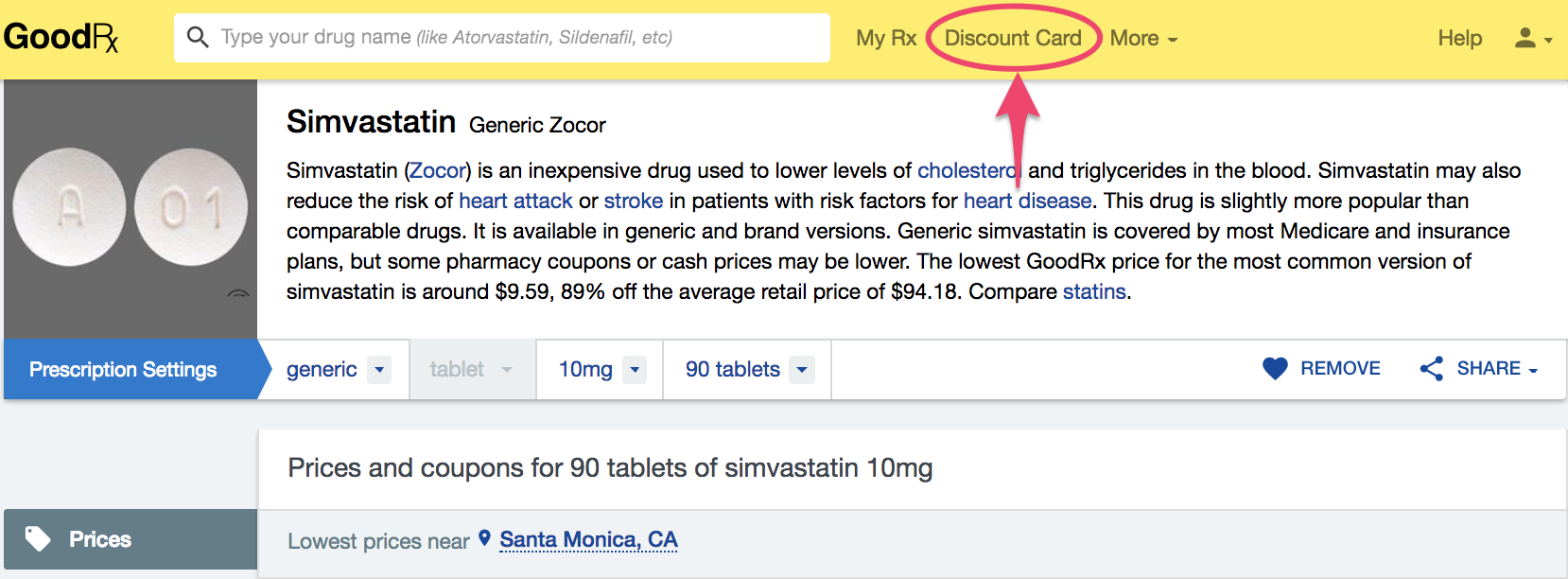Click the location pin icon
Screen dimensions: 1568x579
click(484, 538)
